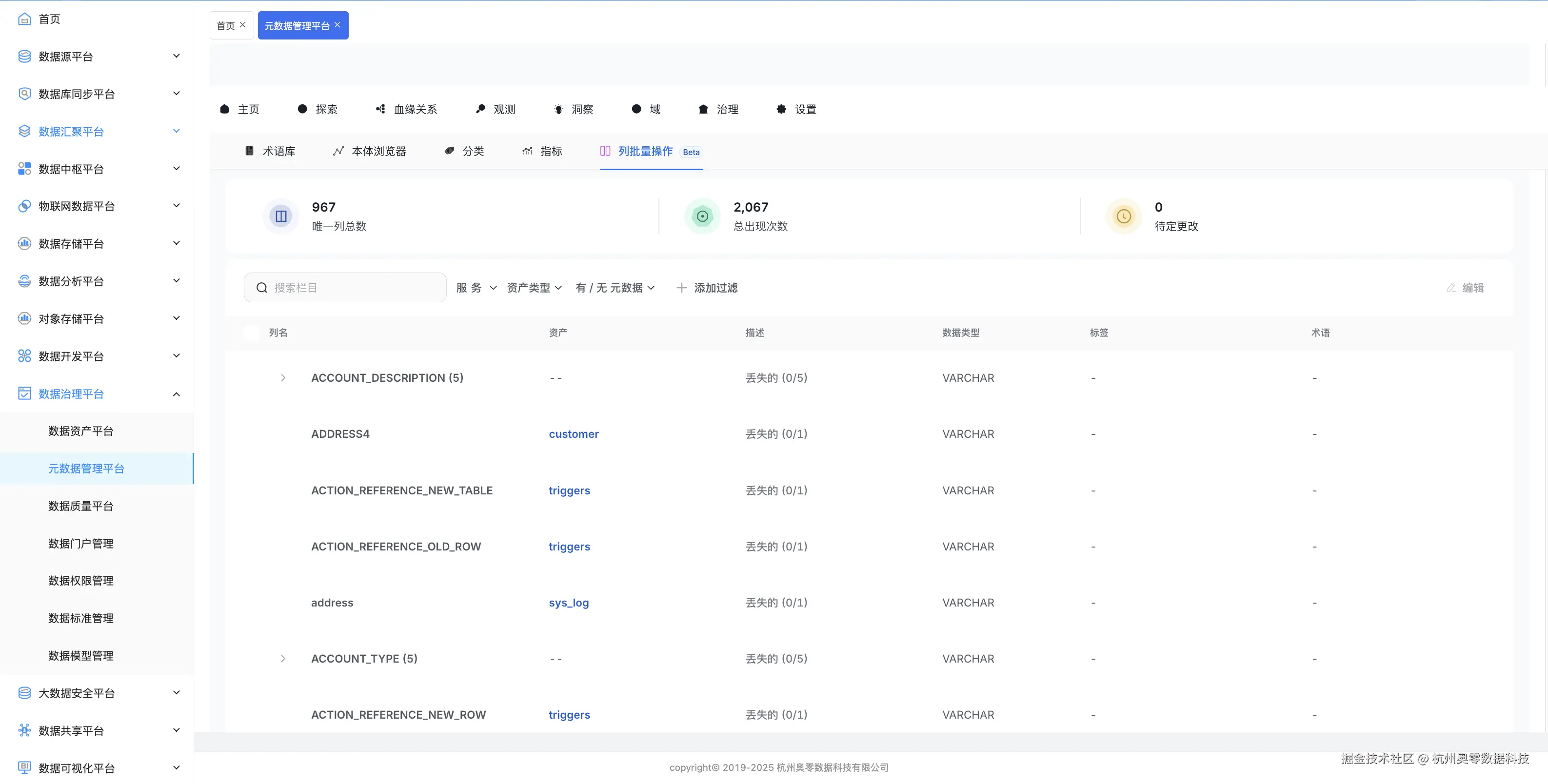Image resolution: width=1548 pixels, height=784 pixels.
Task: Click the 观测 observability icon
Action: pos(480,109)
